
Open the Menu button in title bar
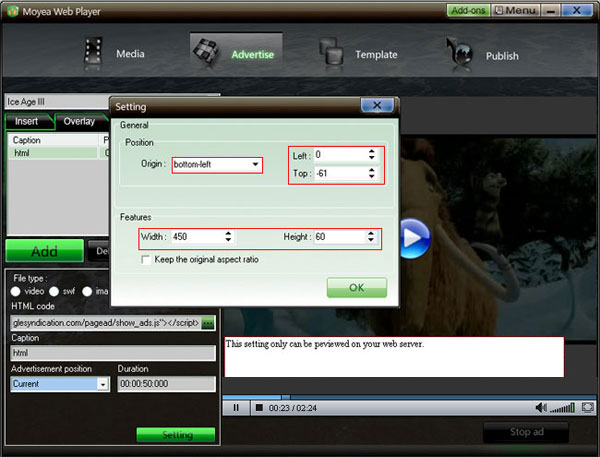click(x=515, y=10)
